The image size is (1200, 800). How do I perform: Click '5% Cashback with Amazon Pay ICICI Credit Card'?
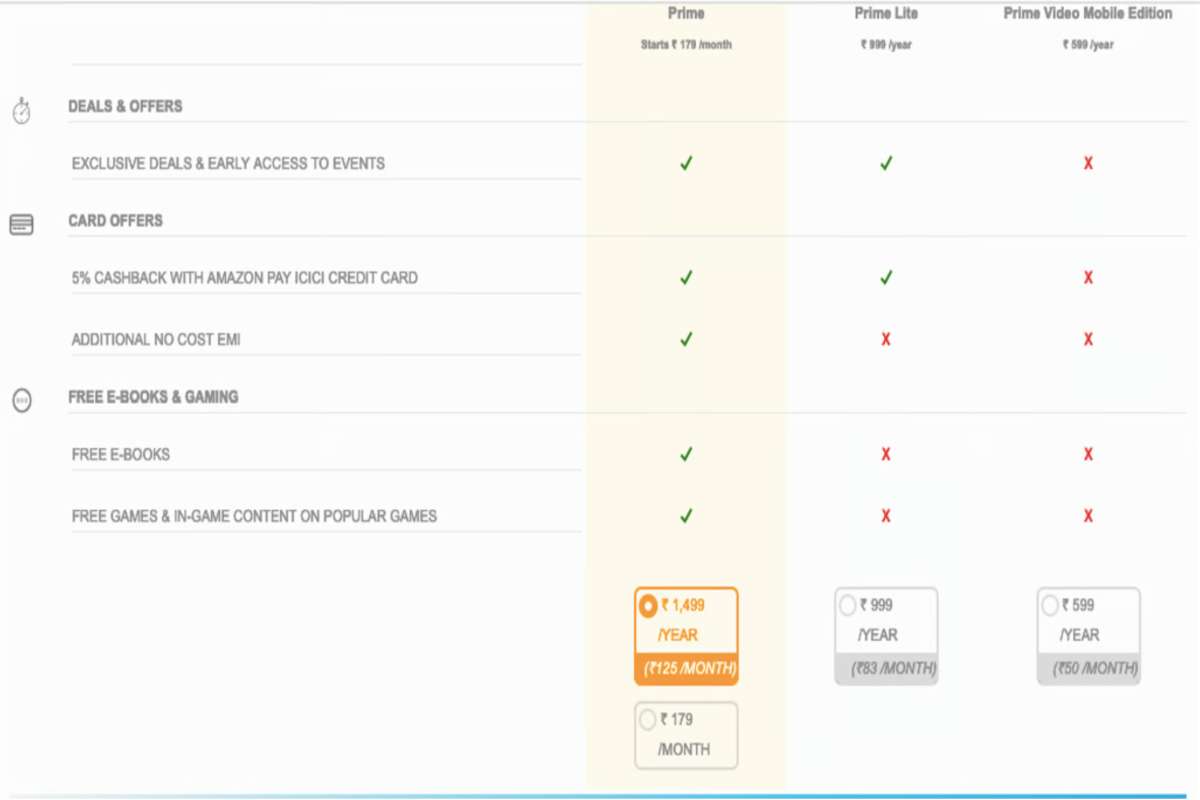[245, 277]
